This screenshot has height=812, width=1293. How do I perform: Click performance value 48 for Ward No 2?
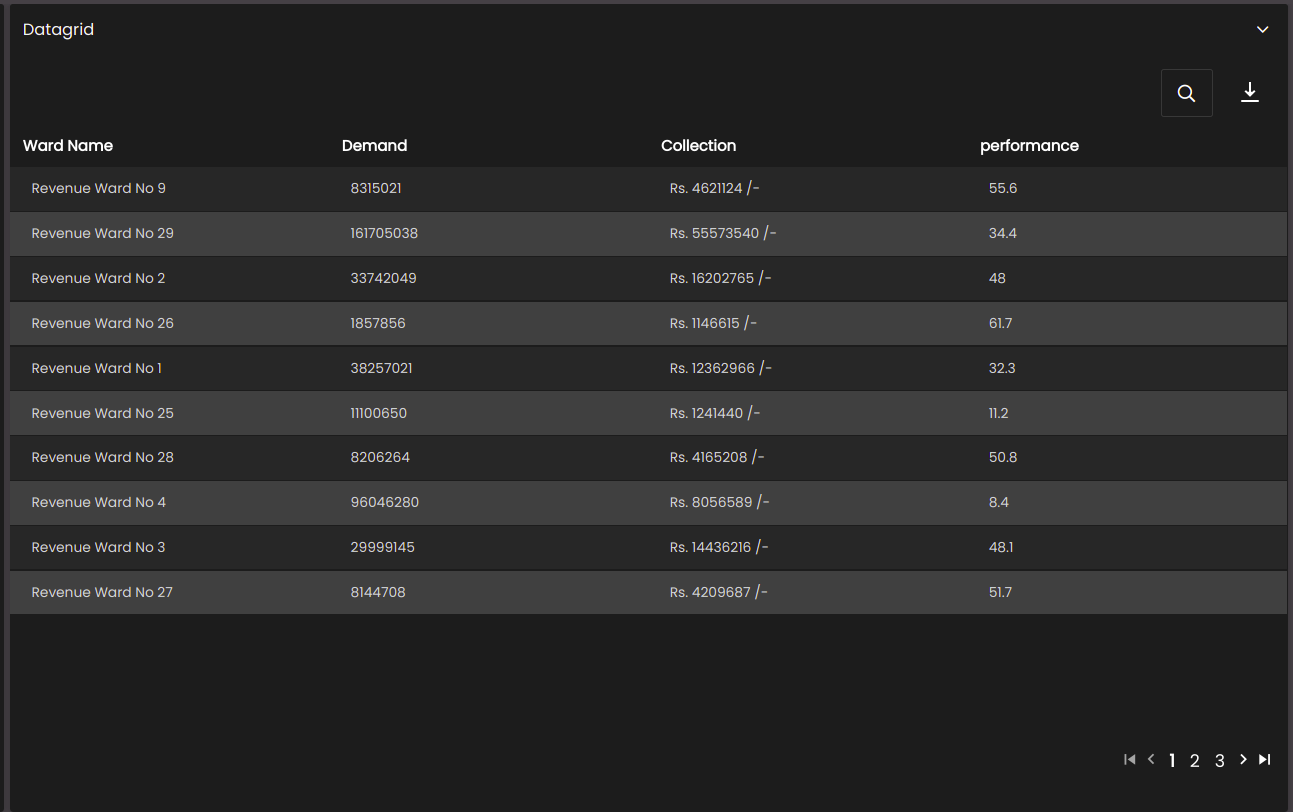coord(997,278)
